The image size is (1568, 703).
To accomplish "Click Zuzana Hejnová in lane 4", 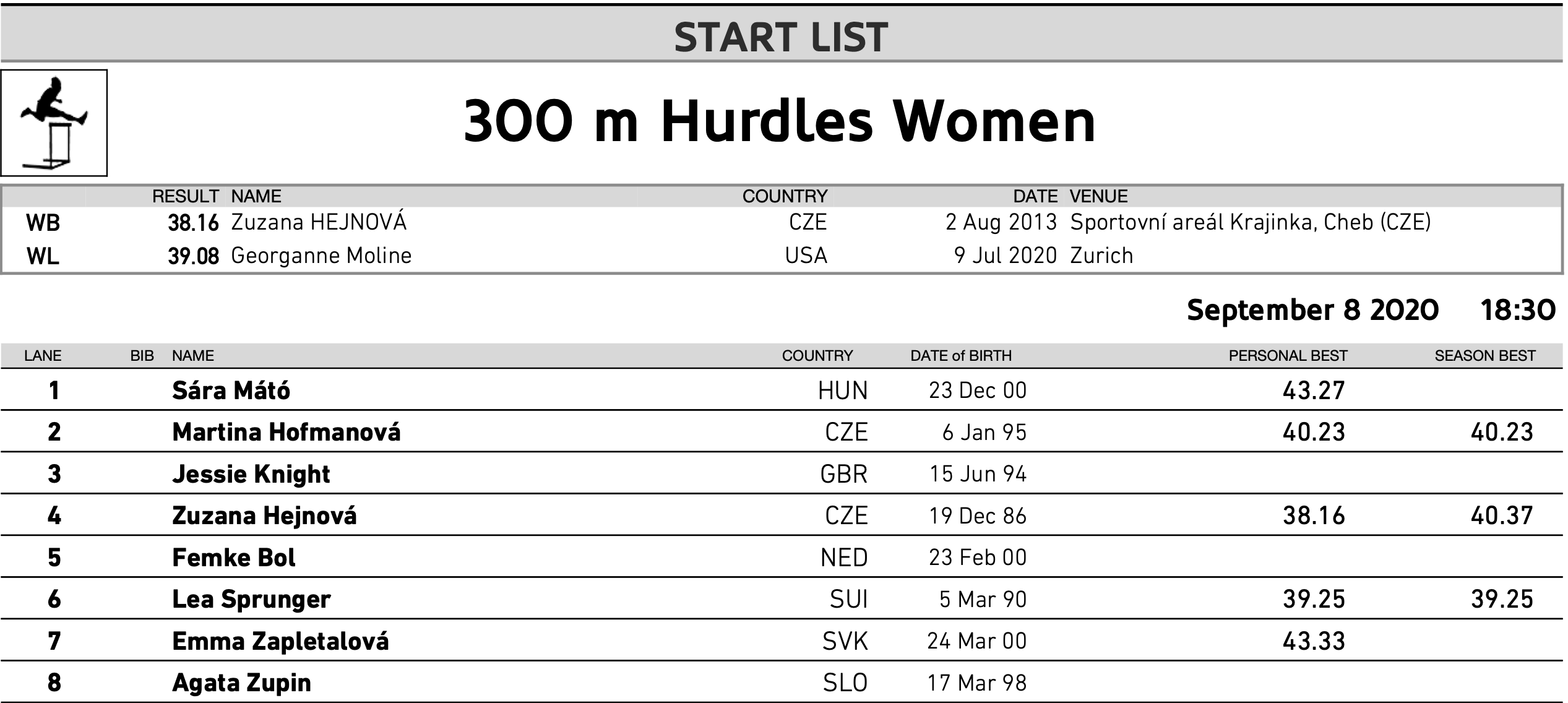I will [x=264, y=515].
